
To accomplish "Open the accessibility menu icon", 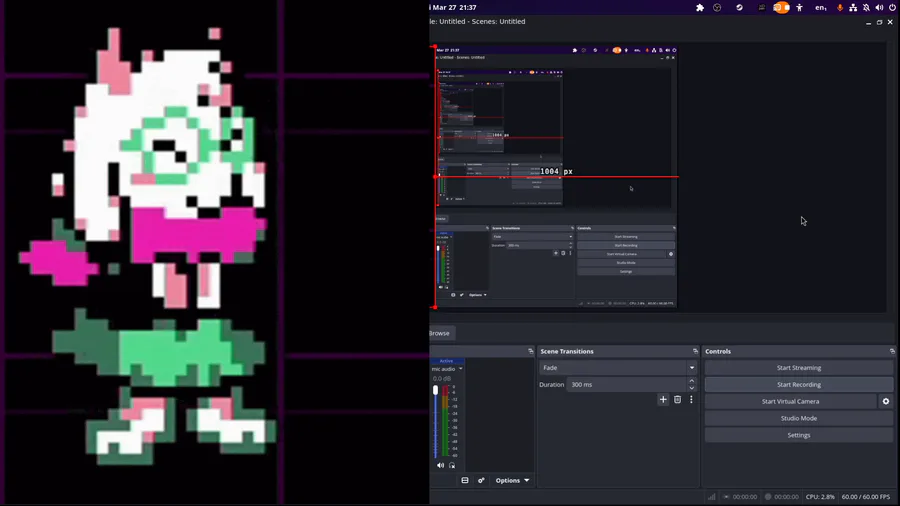I will [x=799, y=7].
